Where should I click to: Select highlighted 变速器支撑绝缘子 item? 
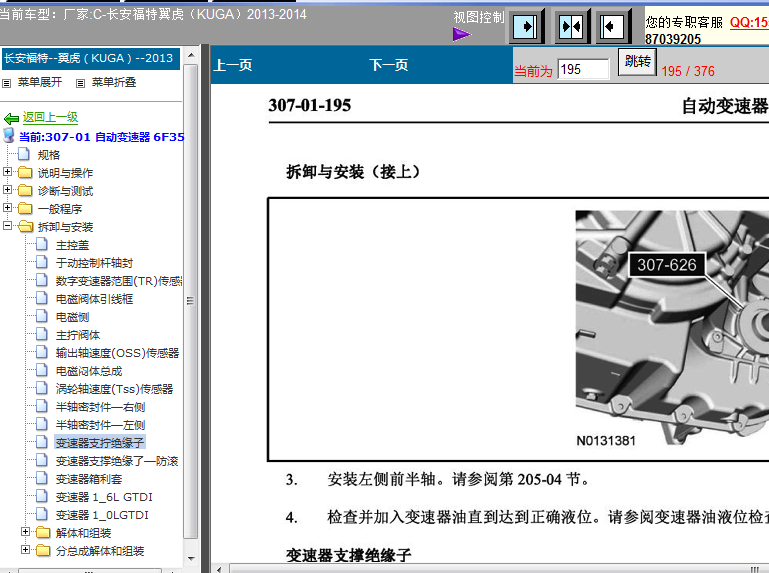[x=100, y=443]
